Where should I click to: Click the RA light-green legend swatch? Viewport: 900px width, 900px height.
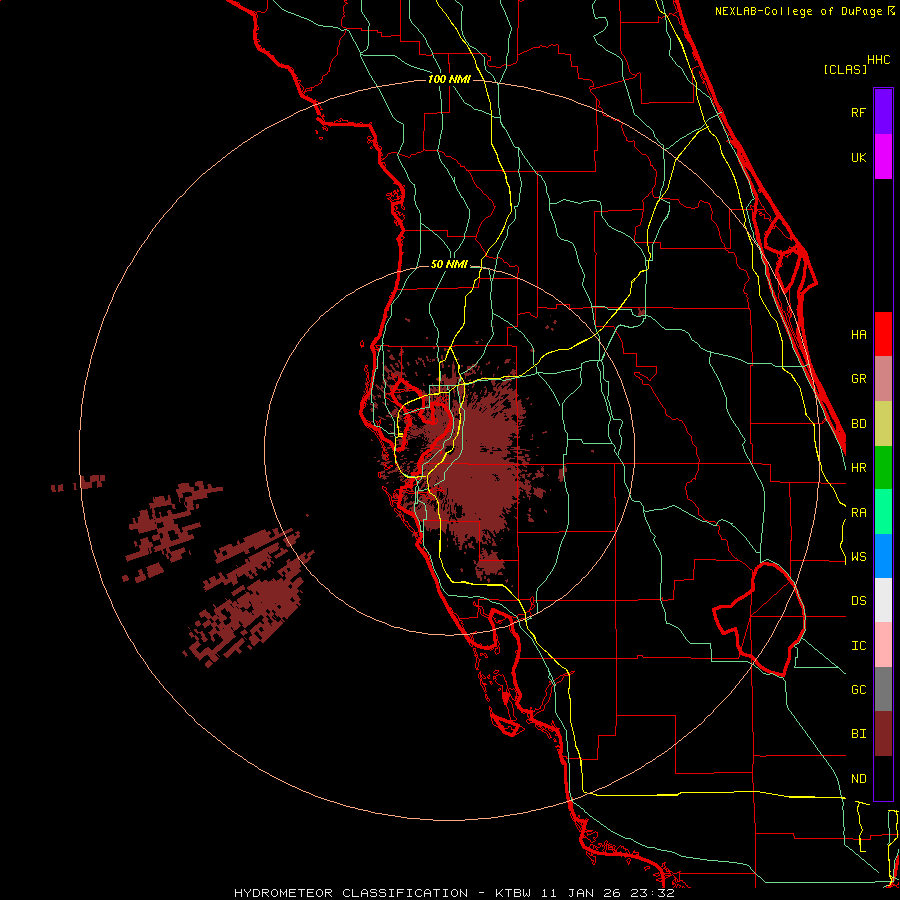pos(883,512)
